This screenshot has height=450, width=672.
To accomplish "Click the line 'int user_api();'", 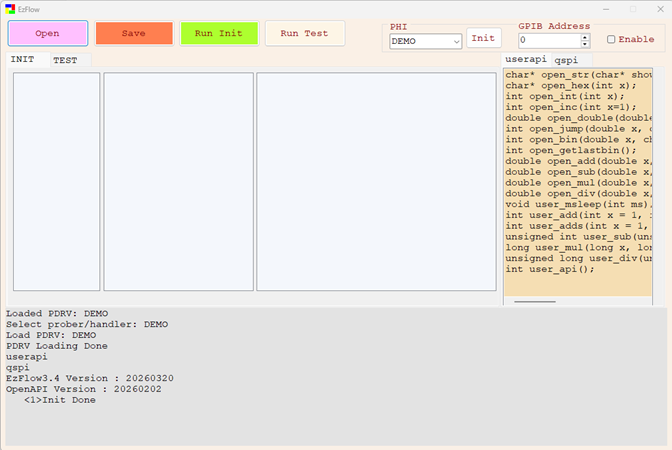I will (550, 269).
